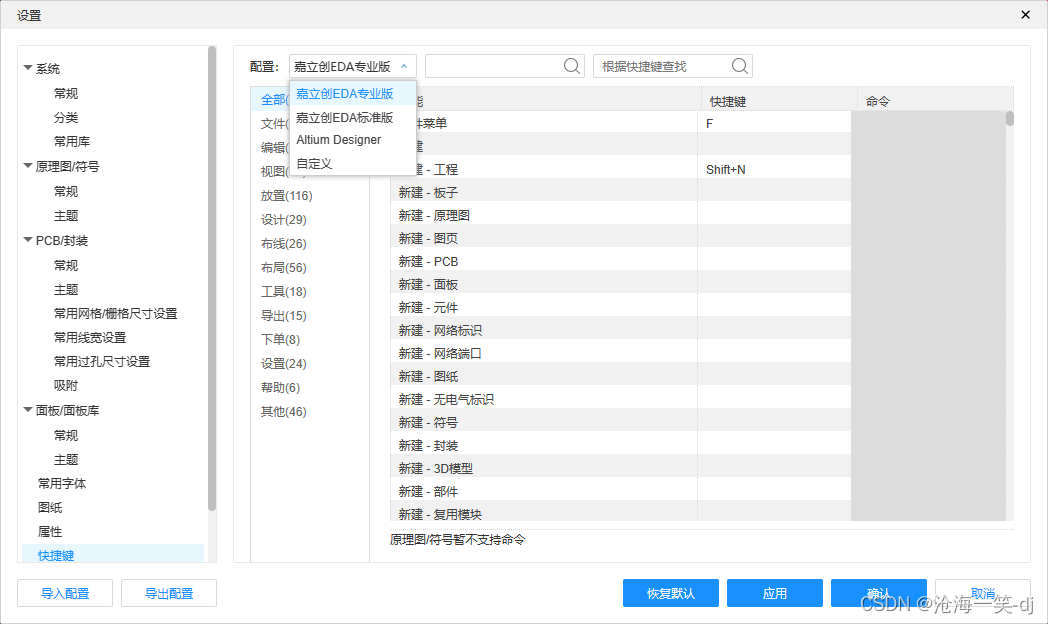The width and height of the screenshot is (1048, 624).
Task: Click the left settings tree scrollbar
Action: click(x=212, y=277)
